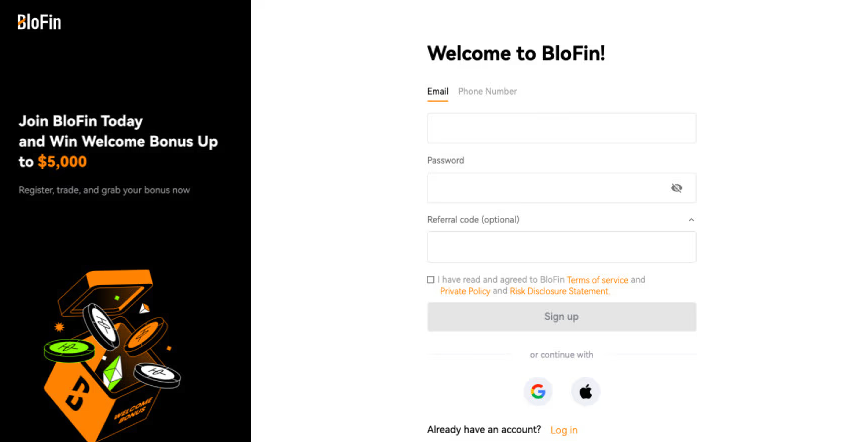Check the terms agreement checkbox
Viewport: 868px width, 442px height.
[431, 280]
